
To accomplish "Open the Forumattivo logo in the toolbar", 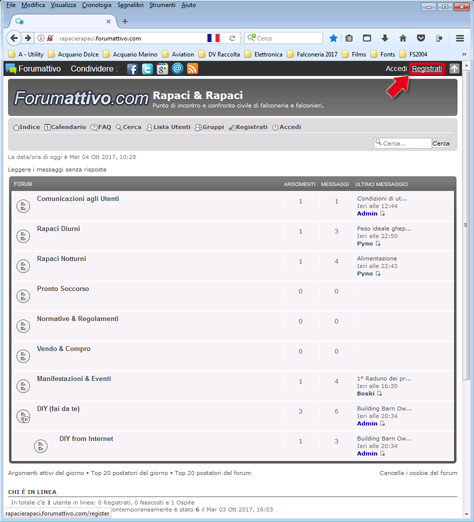I will tap(33, 69).
